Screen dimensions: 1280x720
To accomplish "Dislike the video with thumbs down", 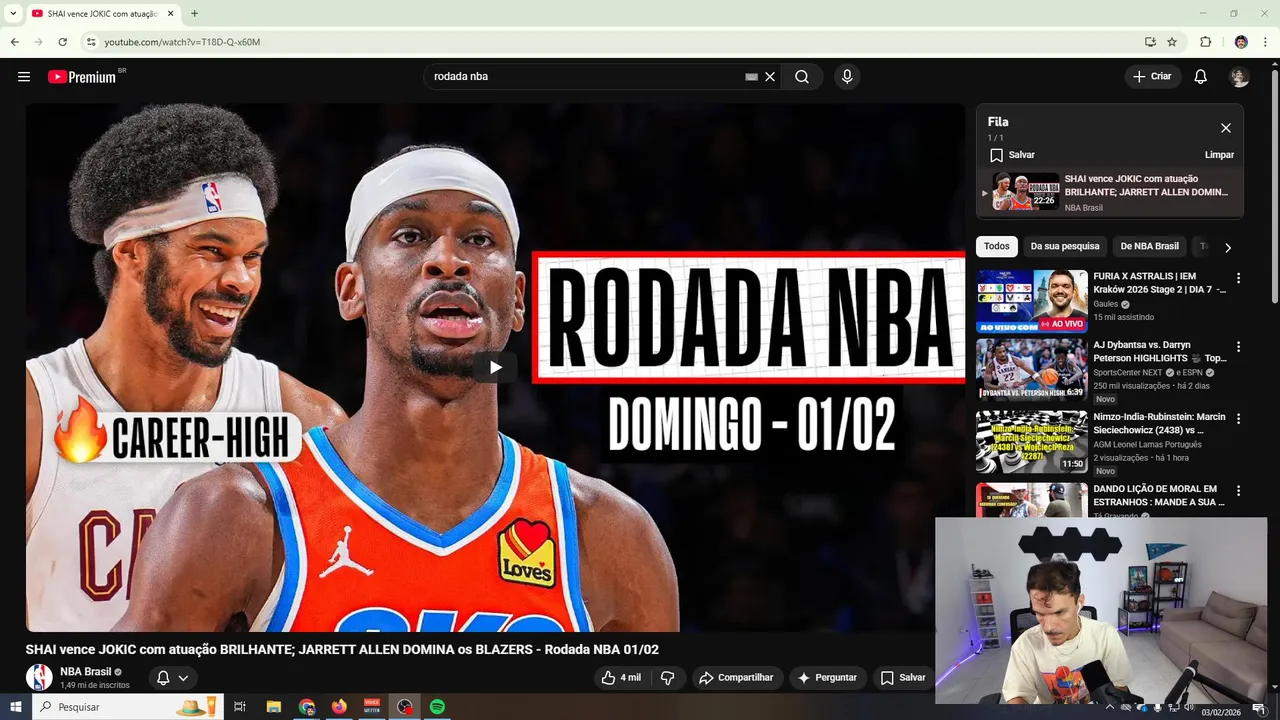I will (x=667, y=678).
